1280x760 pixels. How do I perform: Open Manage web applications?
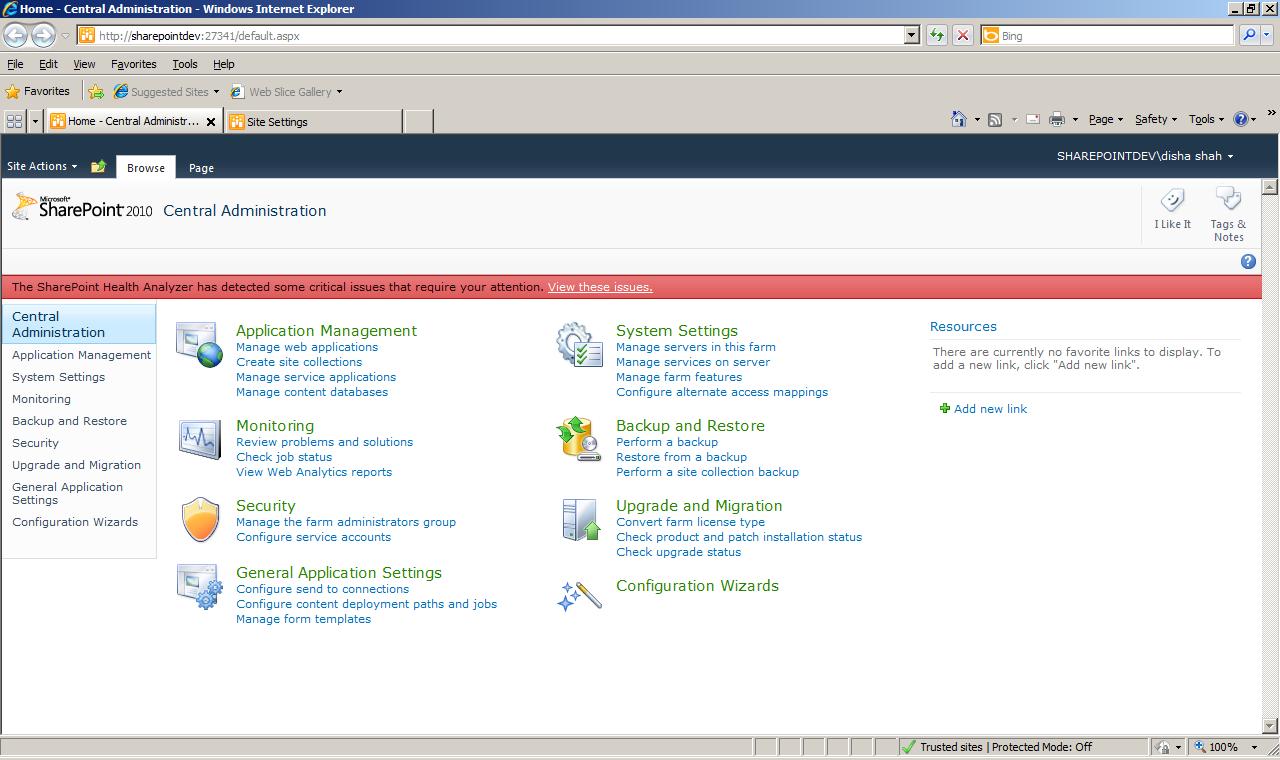tap(305, 347)
